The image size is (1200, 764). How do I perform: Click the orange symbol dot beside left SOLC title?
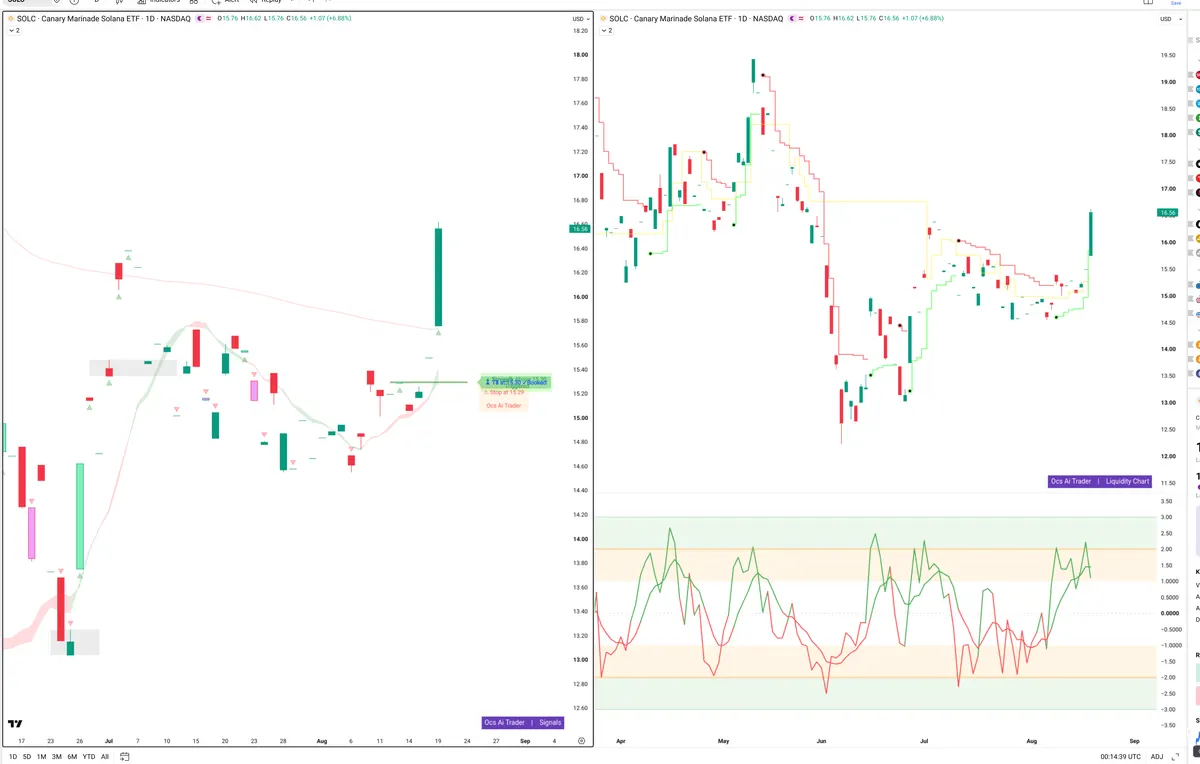coord(10,18)
